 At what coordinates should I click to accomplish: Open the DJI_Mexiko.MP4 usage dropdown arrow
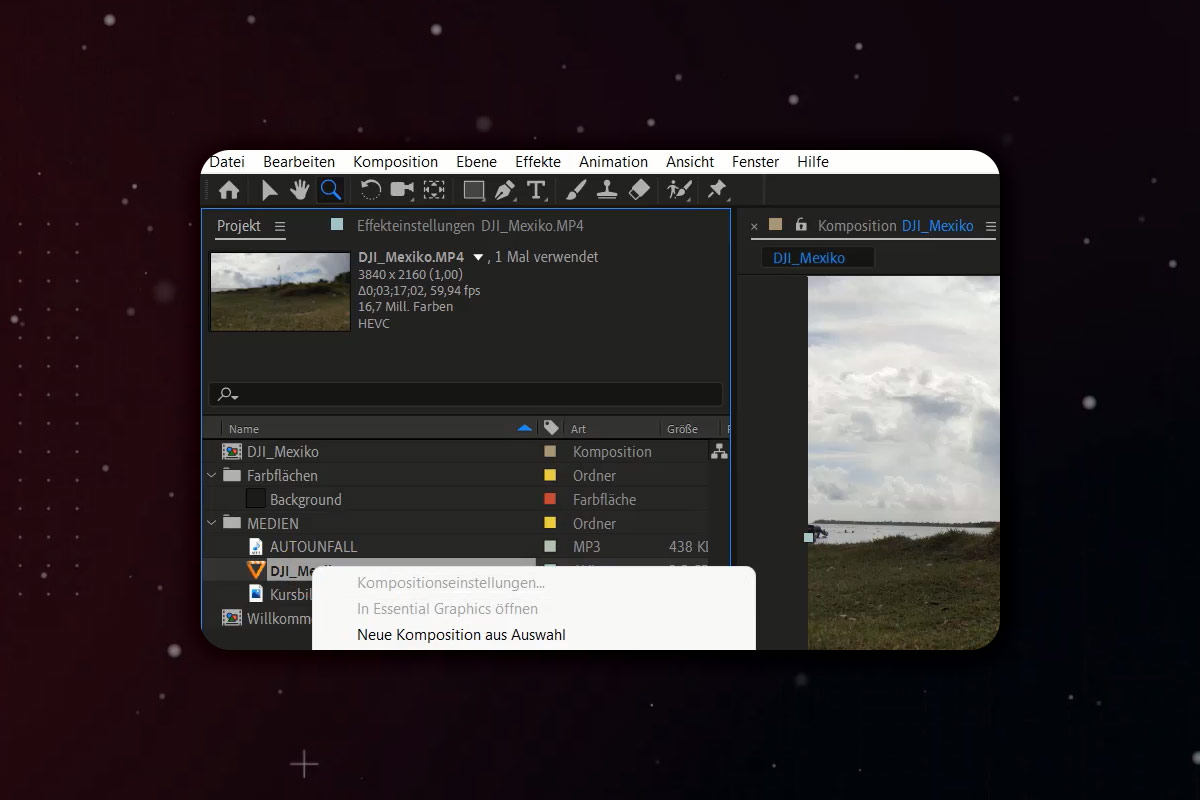[x=478, y=257]
